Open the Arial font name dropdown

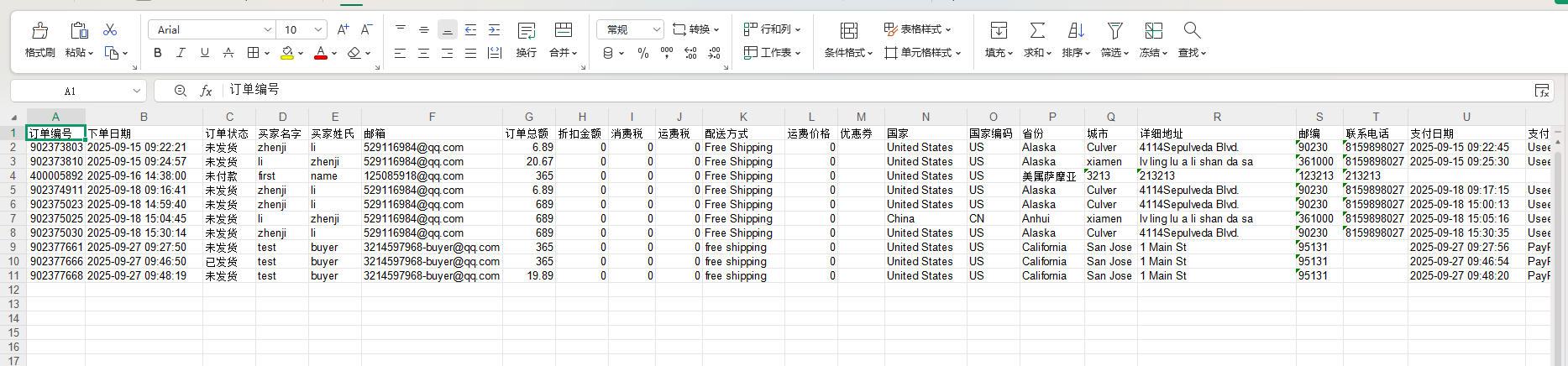pyautogui.click(x=267, y=30)
